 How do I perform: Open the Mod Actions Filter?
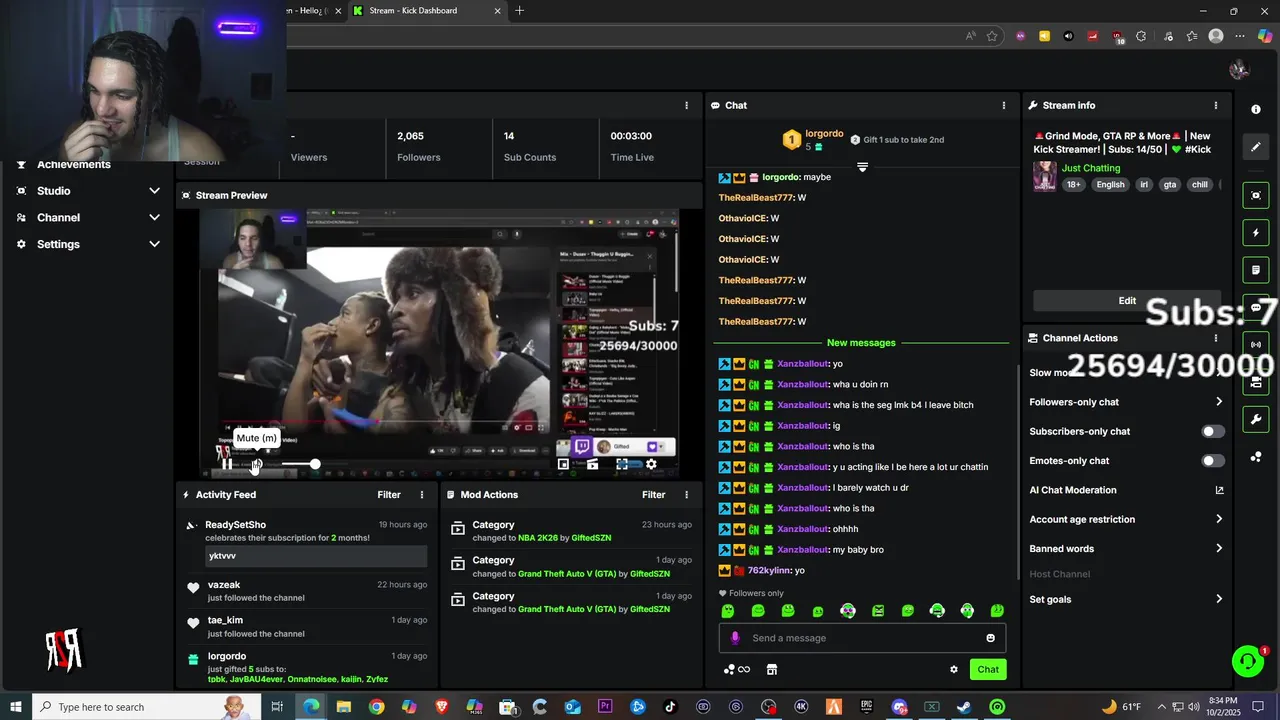[x=653, y=495]
